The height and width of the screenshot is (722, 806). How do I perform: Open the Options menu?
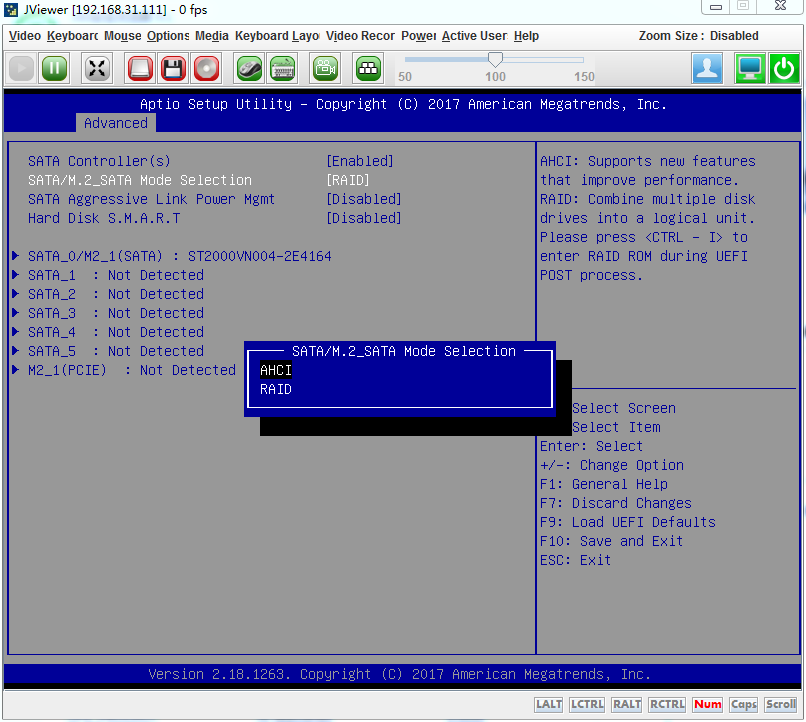pos(168,36)
